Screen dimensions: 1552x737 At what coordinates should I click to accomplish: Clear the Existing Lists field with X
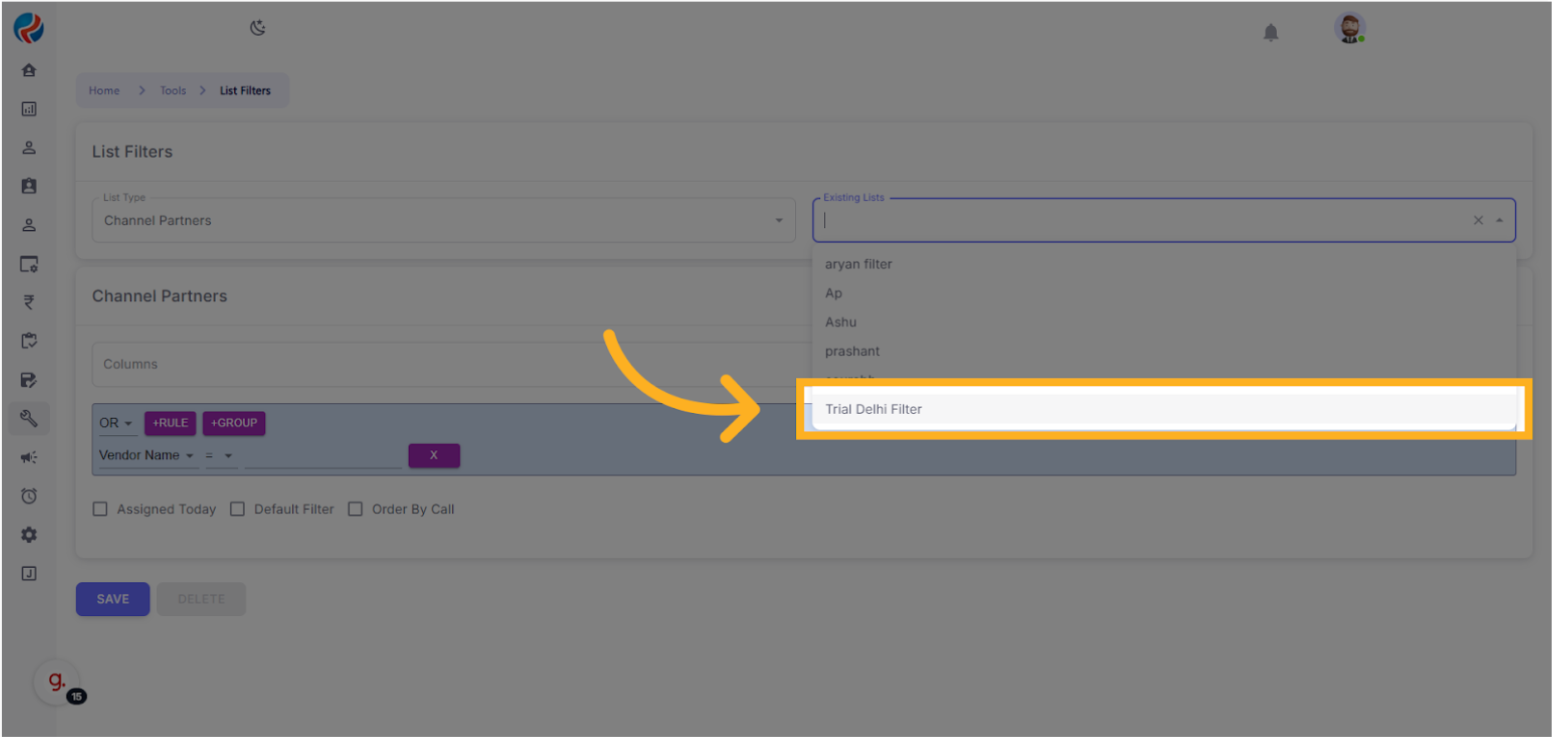pyautogui.click(x=1477, y=221)
